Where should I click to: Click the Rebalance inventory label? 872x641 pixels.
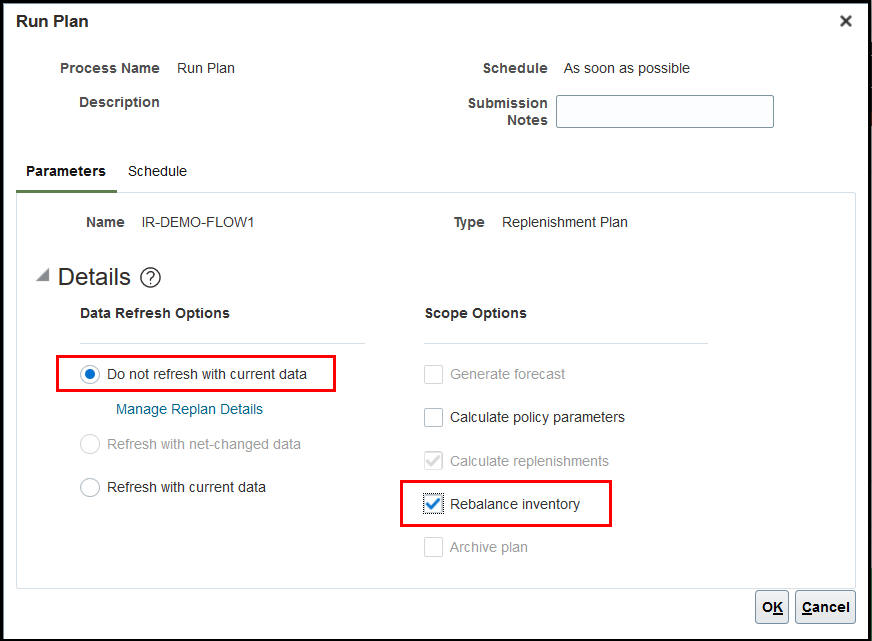click(x=515, y=504)
